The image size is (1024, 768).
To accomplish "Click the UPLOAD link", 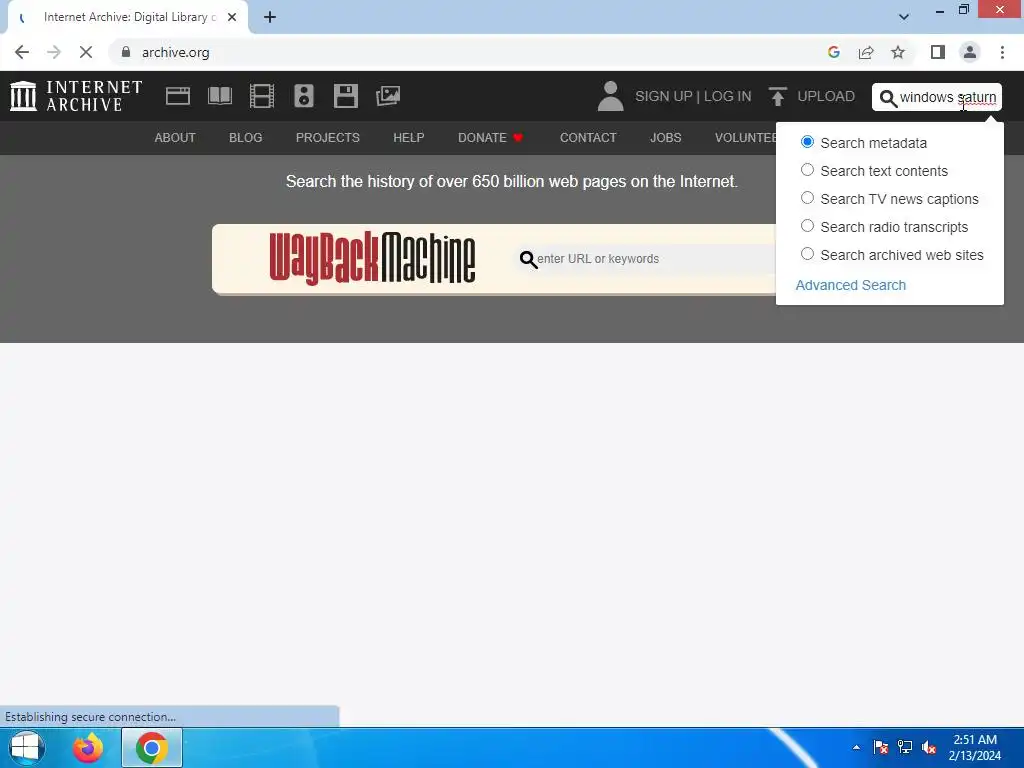I will pyautogui.click(x=826, y=96).
